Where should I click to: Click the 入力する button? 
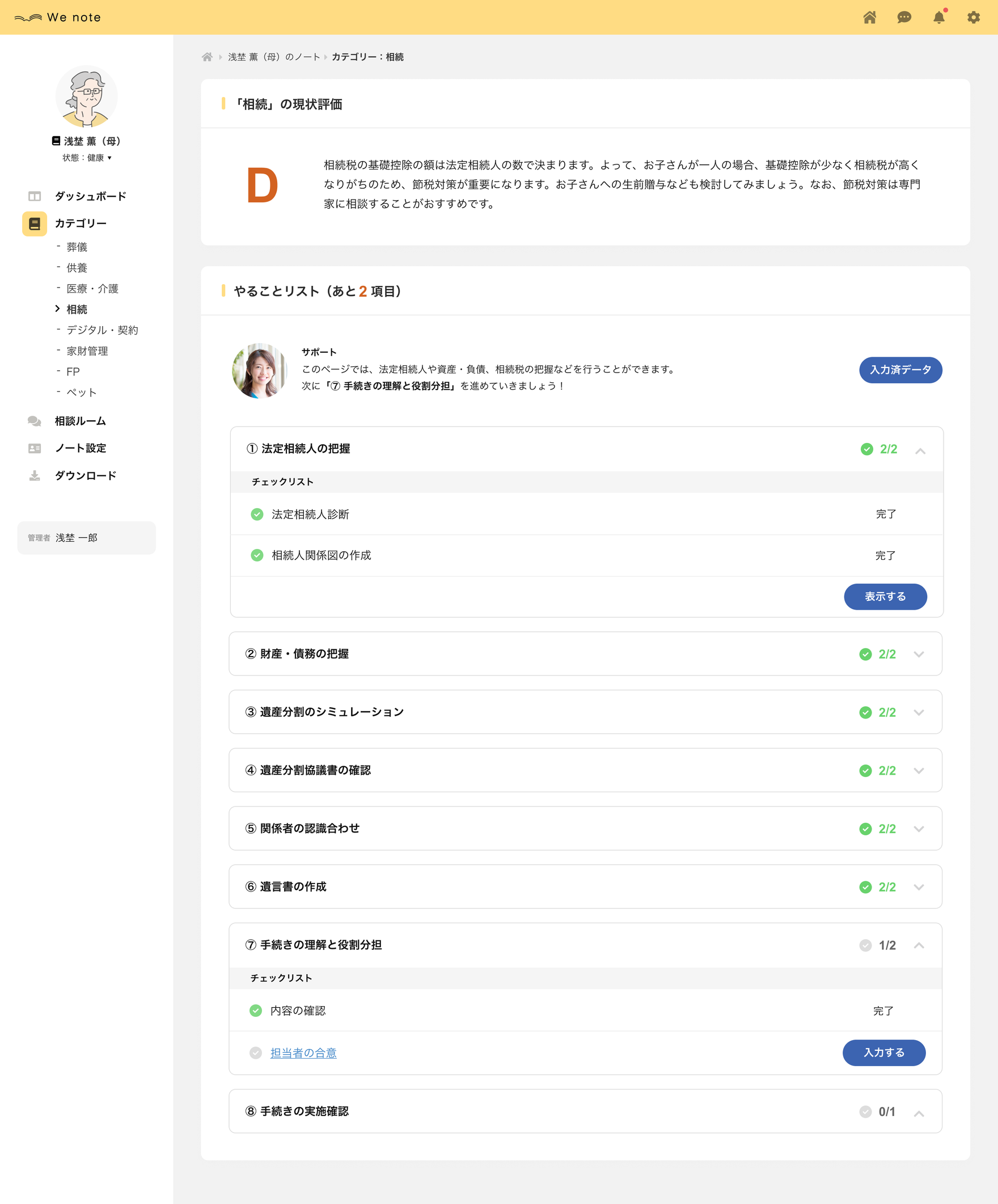tap(883, 1053)
